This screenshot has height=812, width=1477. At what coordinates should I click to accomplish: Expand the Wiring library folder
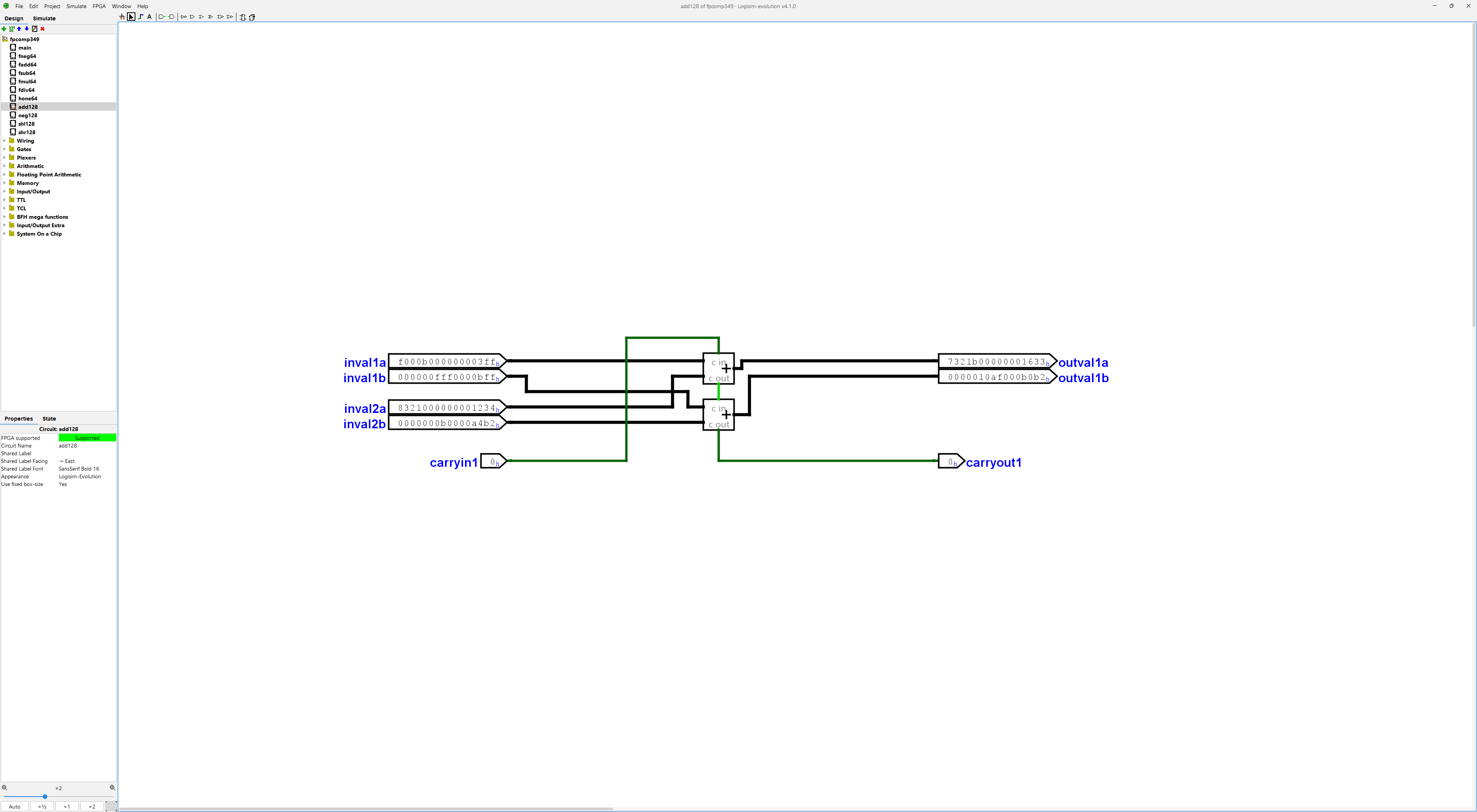[x=5, y=140]
